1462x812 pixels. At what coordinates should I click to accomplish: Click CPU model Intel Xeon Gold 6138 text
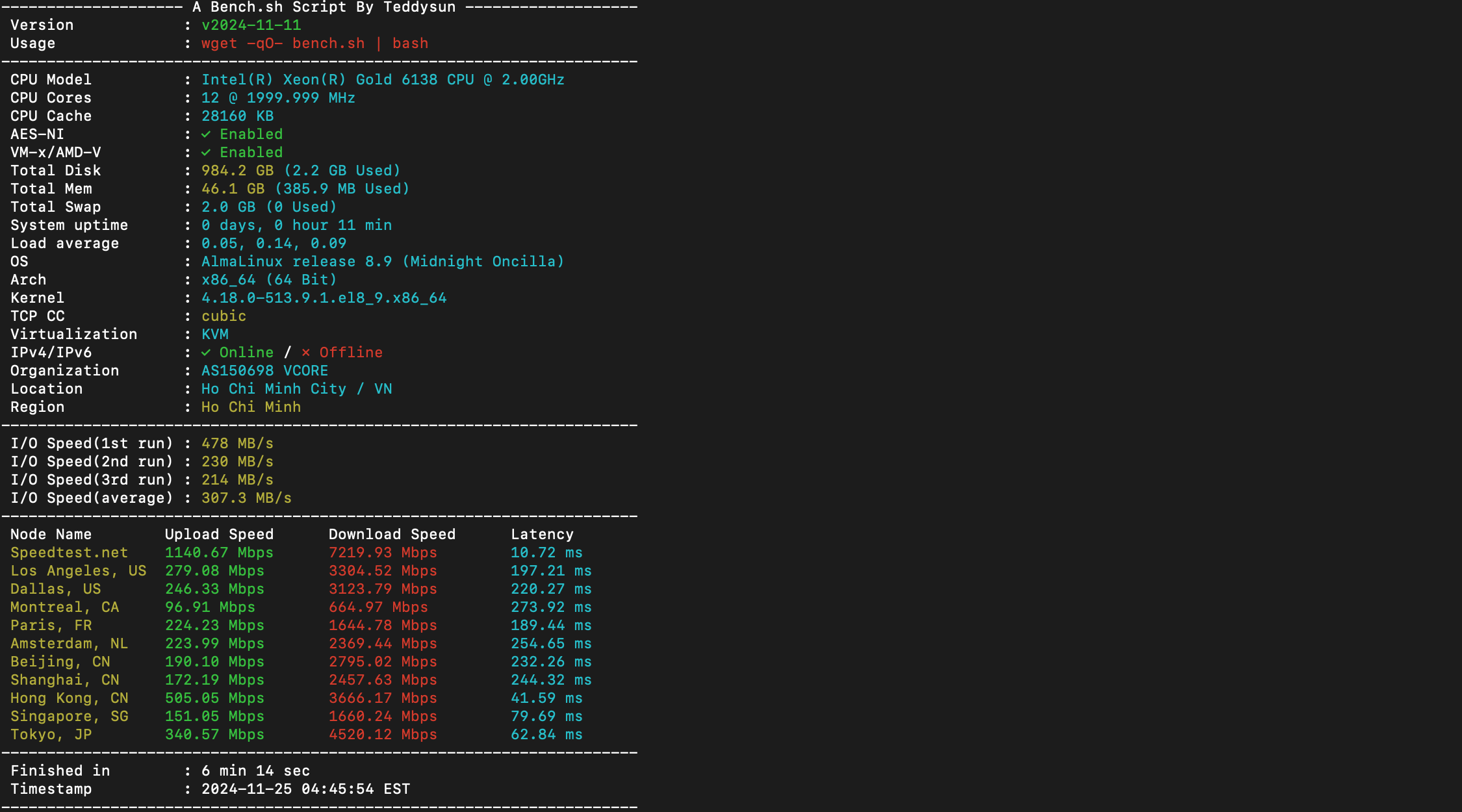click(383, 79)
